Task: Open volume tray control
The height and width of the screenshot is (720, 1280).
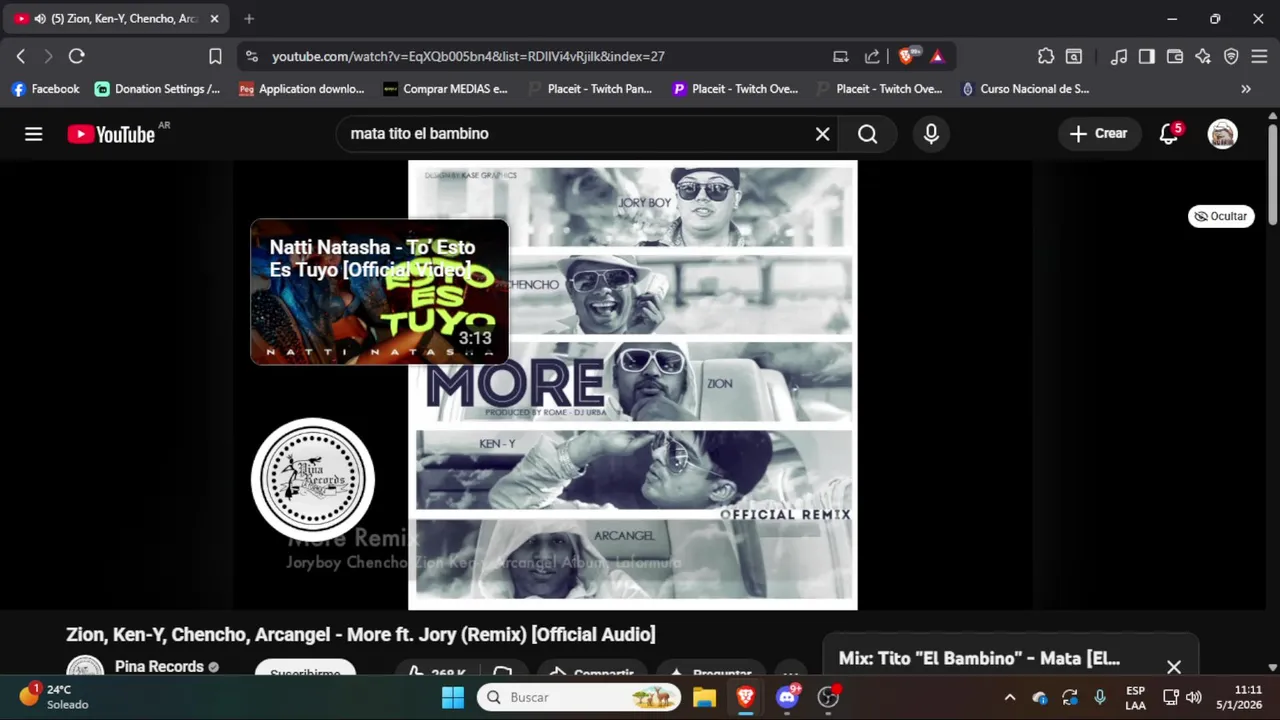Action: coord(1194,697)
